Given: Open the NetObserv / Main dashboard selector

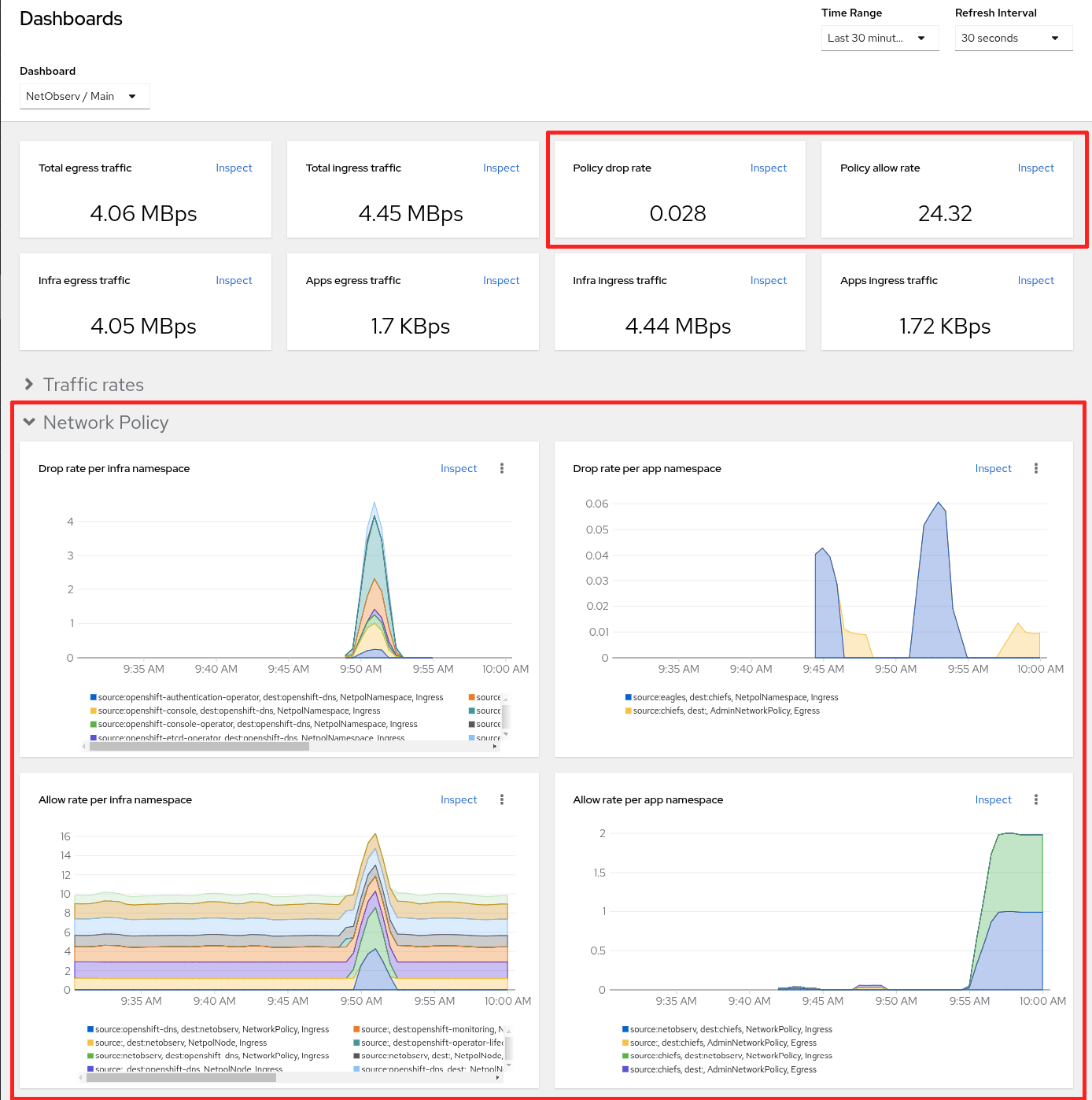Looking at the screenshot, I should [x=84, y=96].
